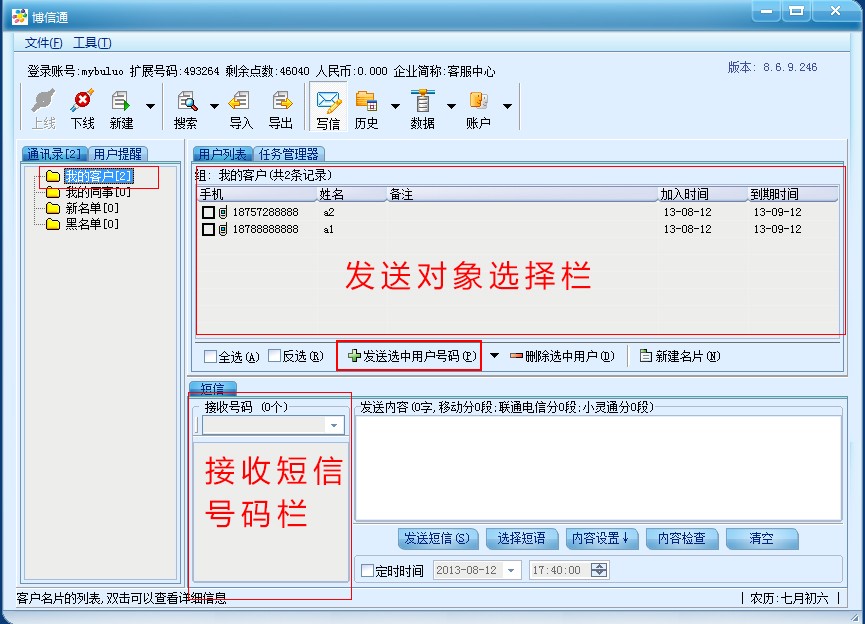
Task: Open the 2013-08-12 date picker dropdown
Action: point(511,571)
